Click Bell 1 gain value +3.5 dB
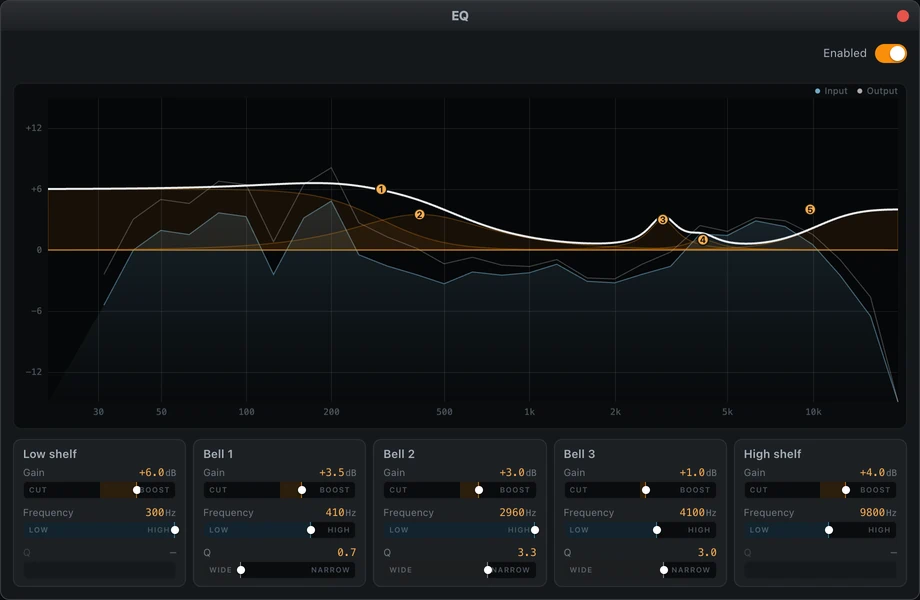 tap(337, 472)
